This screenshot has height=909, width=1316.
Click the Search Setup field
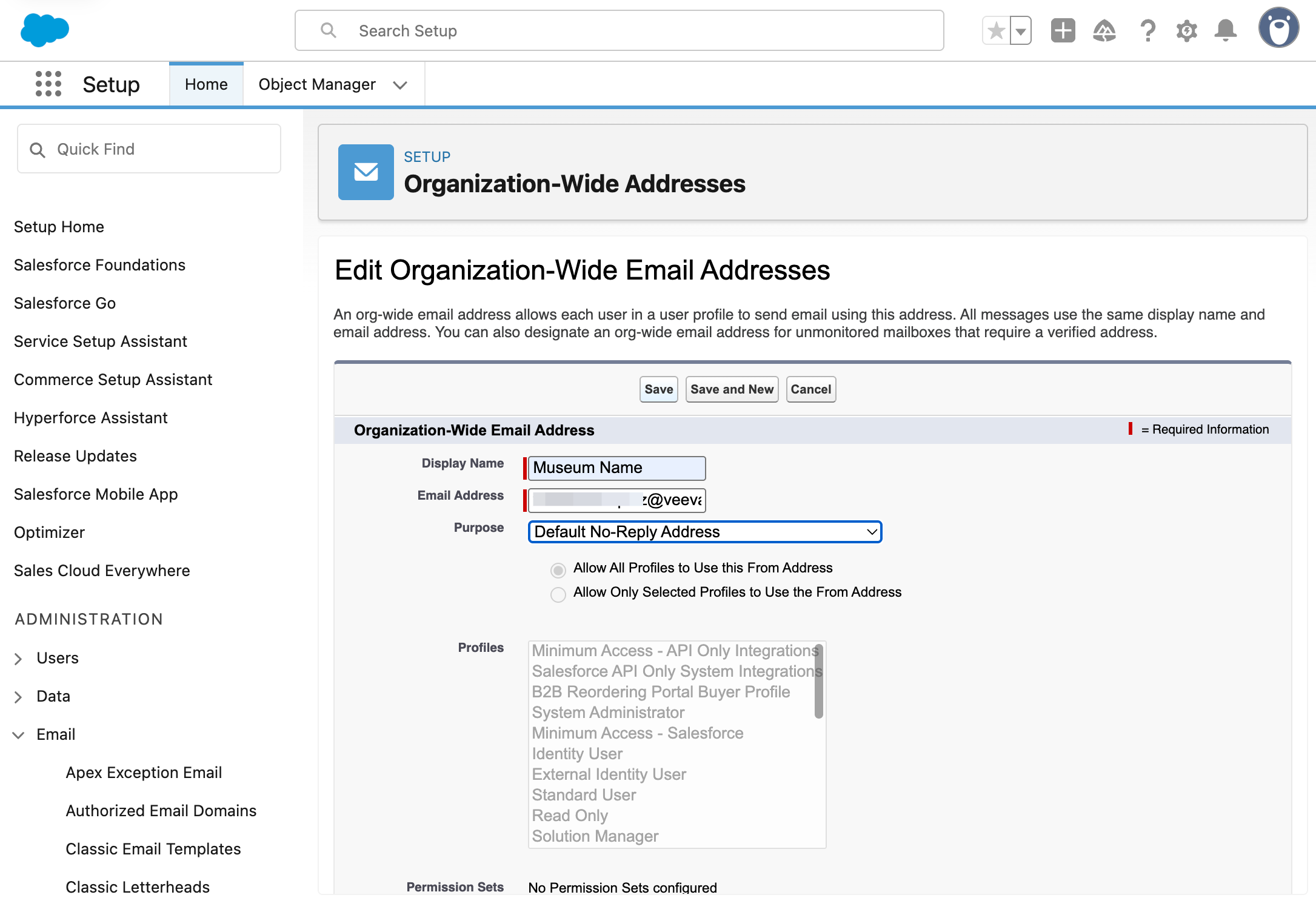(619, 30)
